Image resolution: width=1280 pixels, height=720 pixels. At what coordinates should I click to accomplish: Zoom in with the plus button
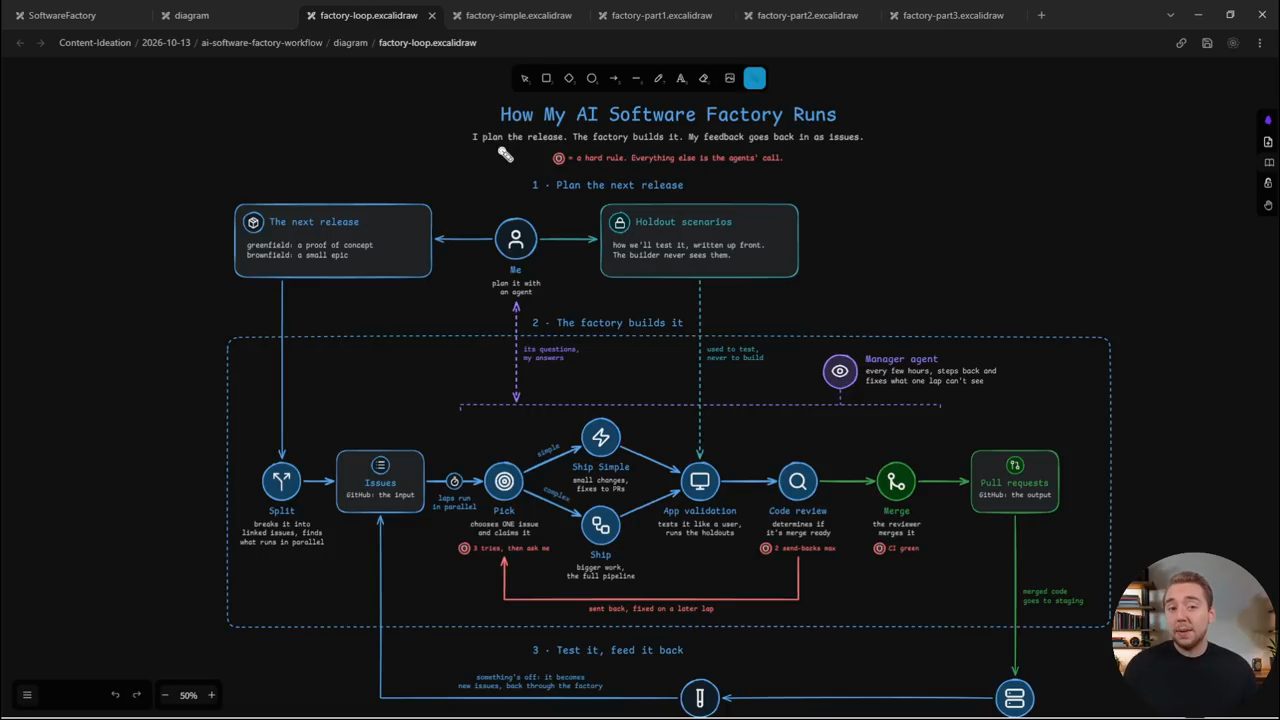click(211, 695)
